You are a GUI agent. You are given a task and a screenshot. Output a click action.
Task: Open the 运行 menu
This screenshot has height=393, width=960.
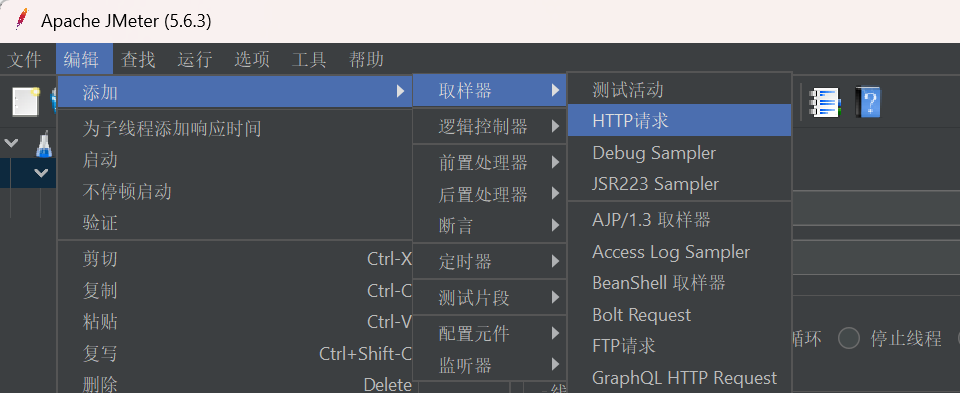[195, 59]
